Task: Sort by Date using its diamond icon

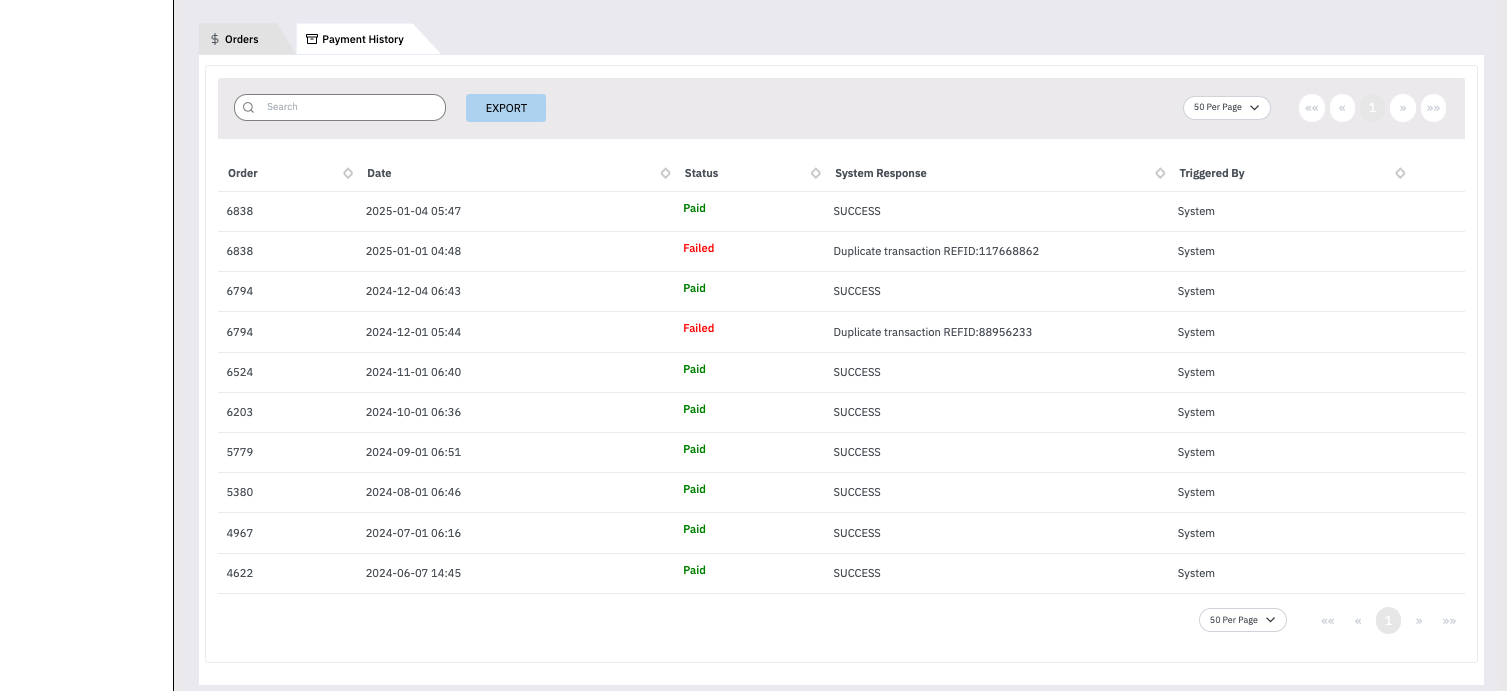Action: [x=666, y=173]
